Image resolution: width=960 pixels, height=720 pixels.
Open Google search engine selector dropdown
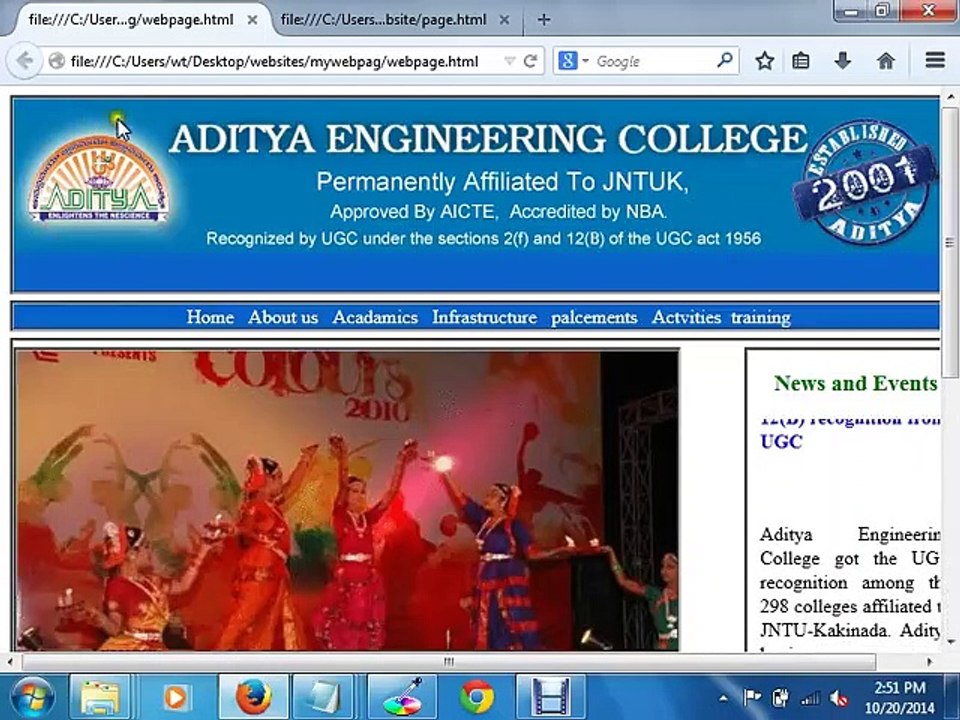pyautogui.click(x=574, y=61)
